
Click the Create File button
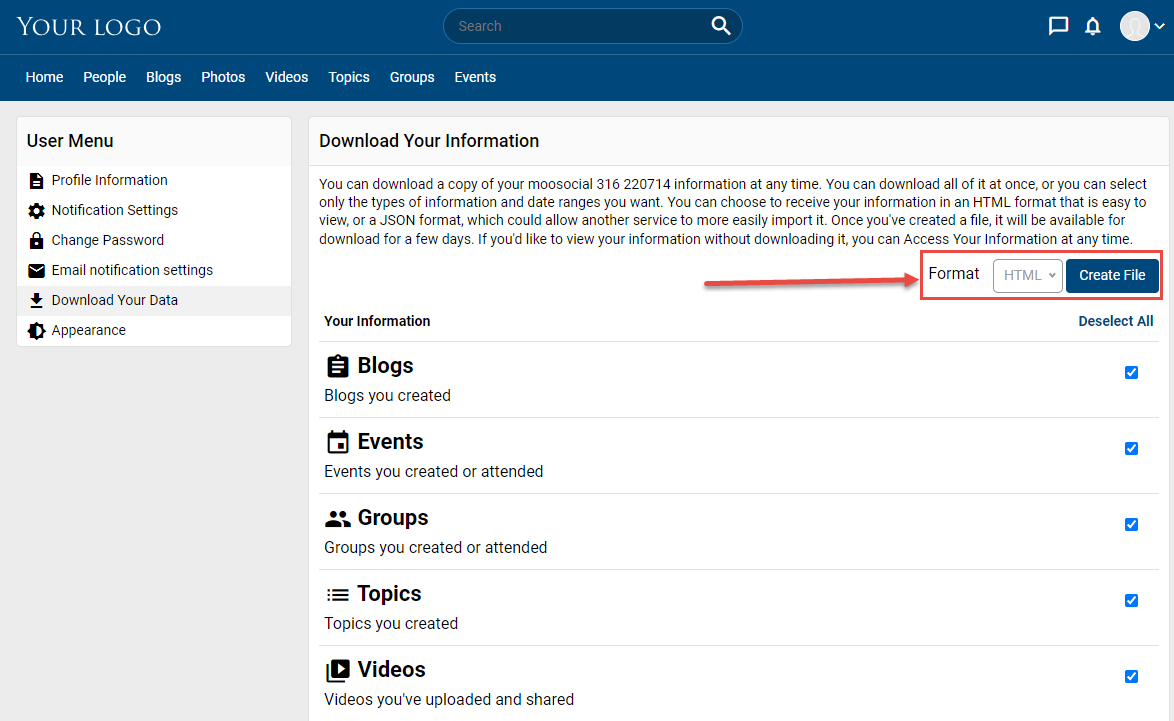click(1112, 276)
